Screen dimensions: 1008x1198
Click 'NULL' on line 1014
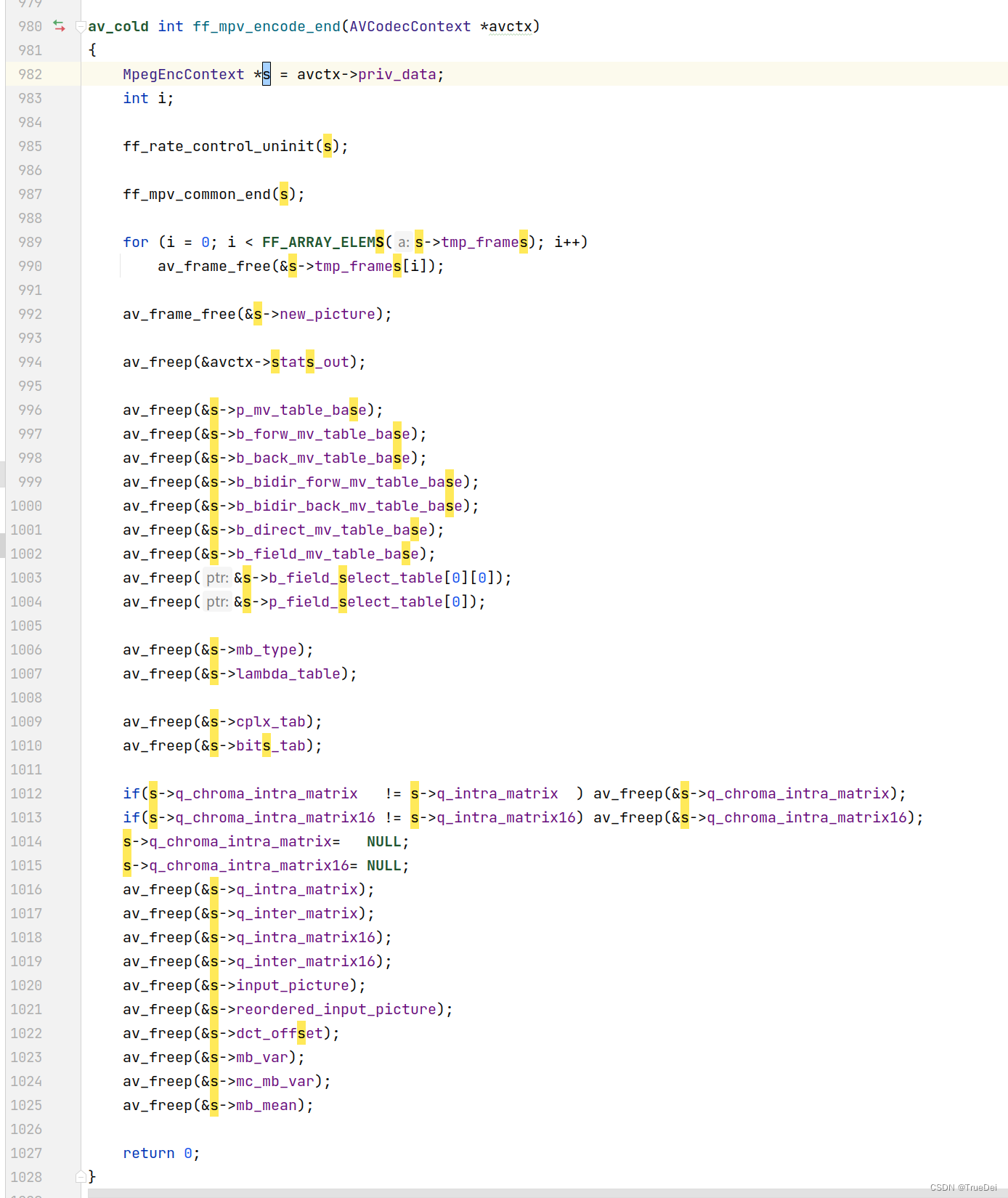(384, 841)
